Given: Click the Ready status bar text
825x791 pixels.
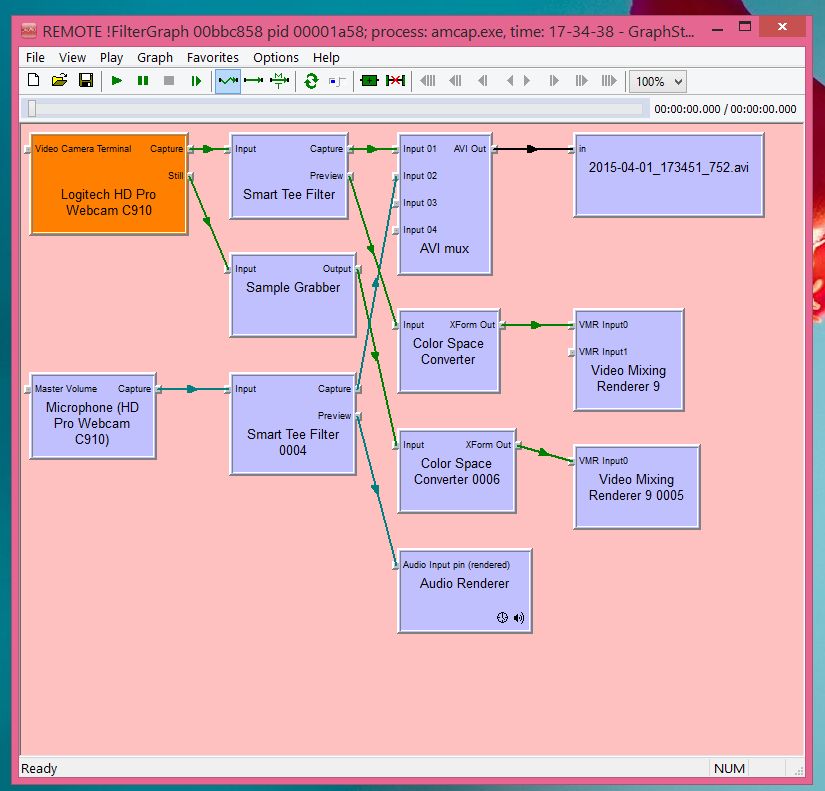Looking at the screenshot, I should tap(39, 768).
